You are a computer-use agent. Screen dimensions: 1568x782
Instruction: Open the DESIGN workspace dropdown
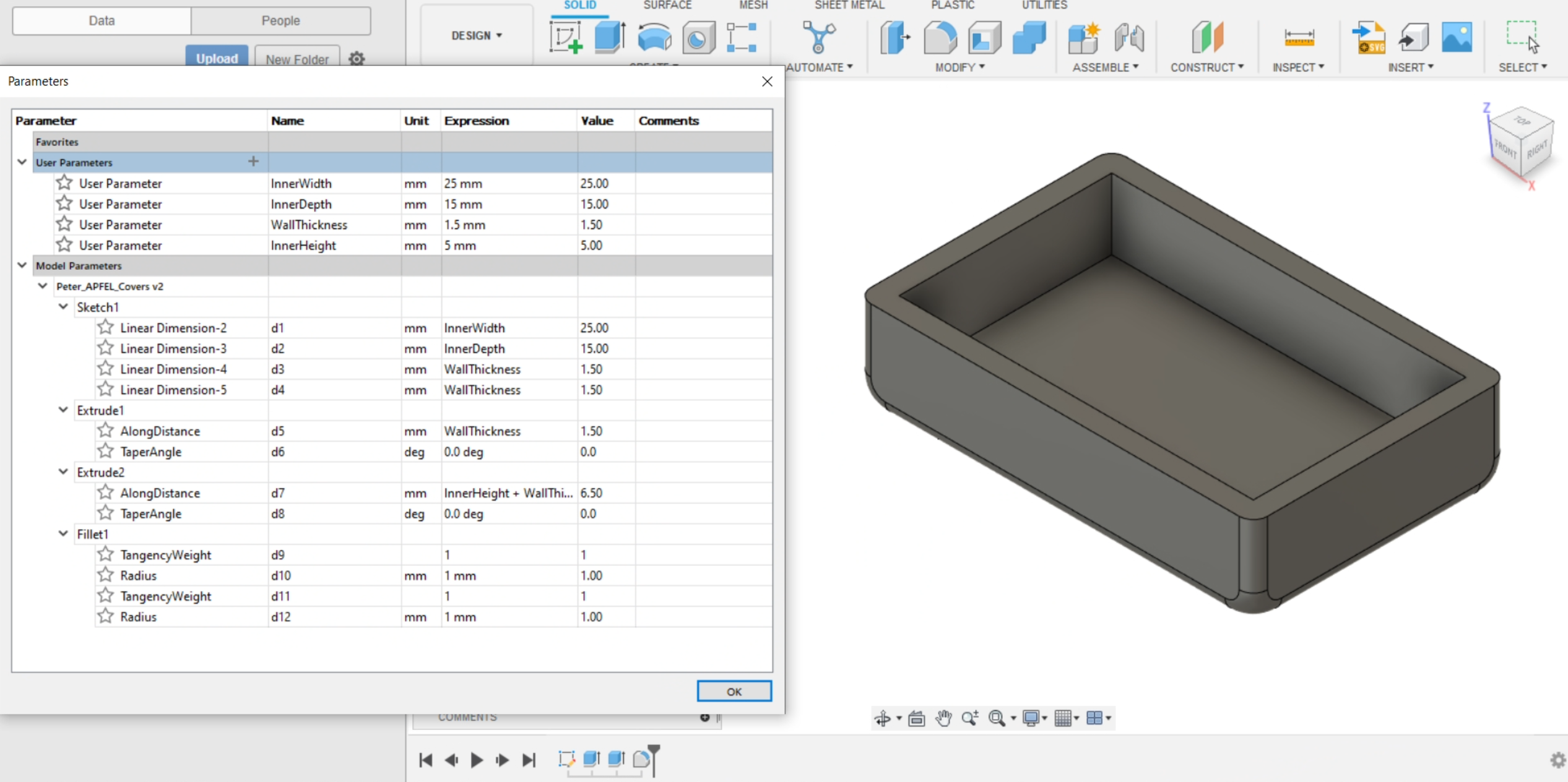[476, 35]
